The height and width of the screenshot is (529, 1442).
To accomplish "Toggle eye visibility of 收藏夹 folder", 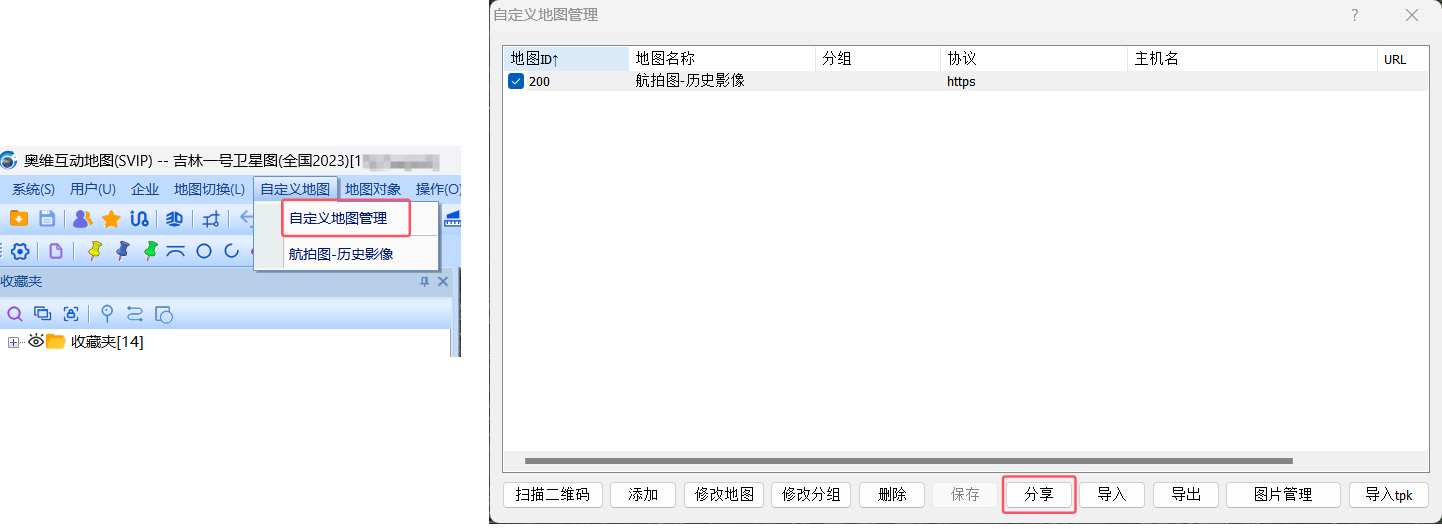I will (36, 342).
